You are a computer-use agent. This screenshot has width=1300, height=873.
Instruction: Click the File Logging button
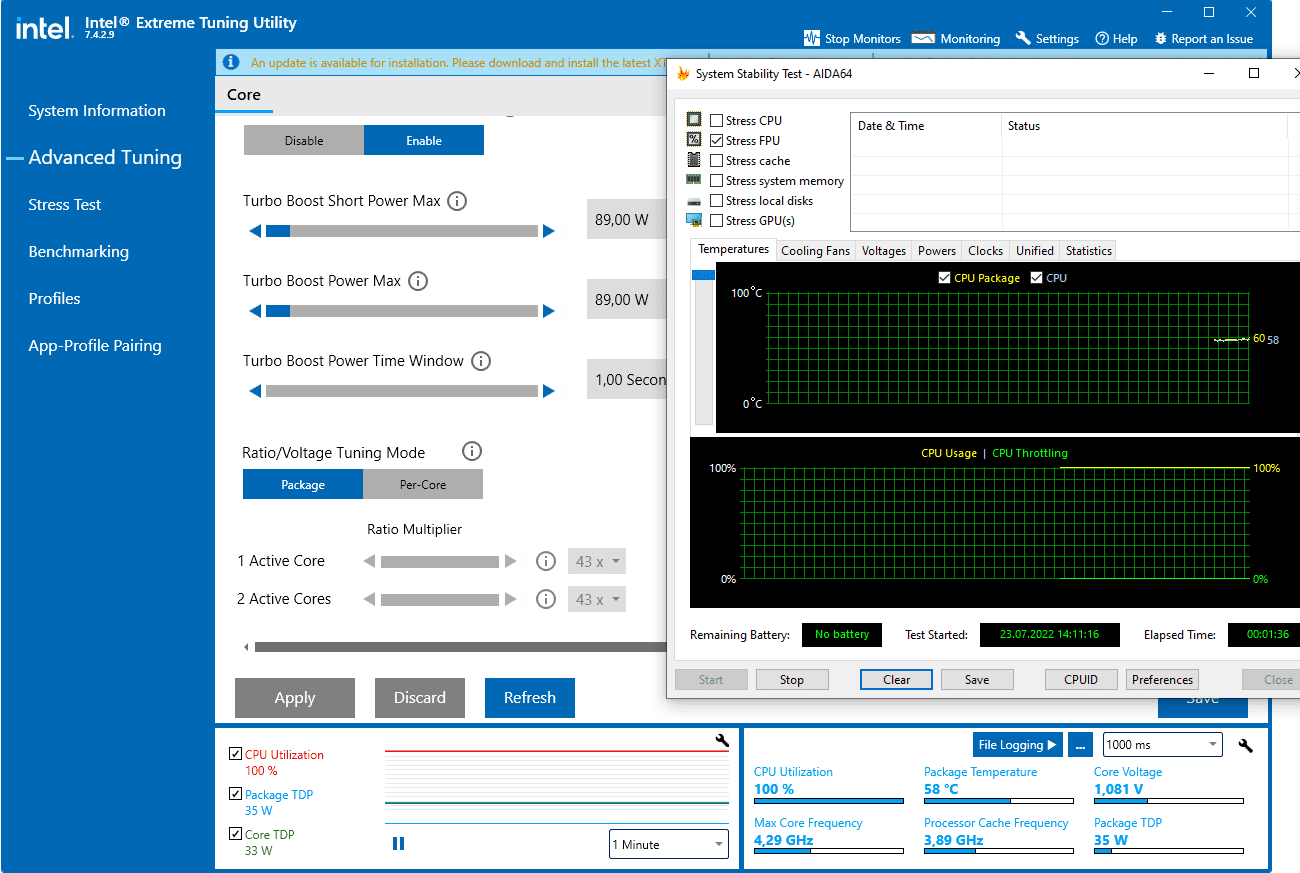coord(1017,744)
